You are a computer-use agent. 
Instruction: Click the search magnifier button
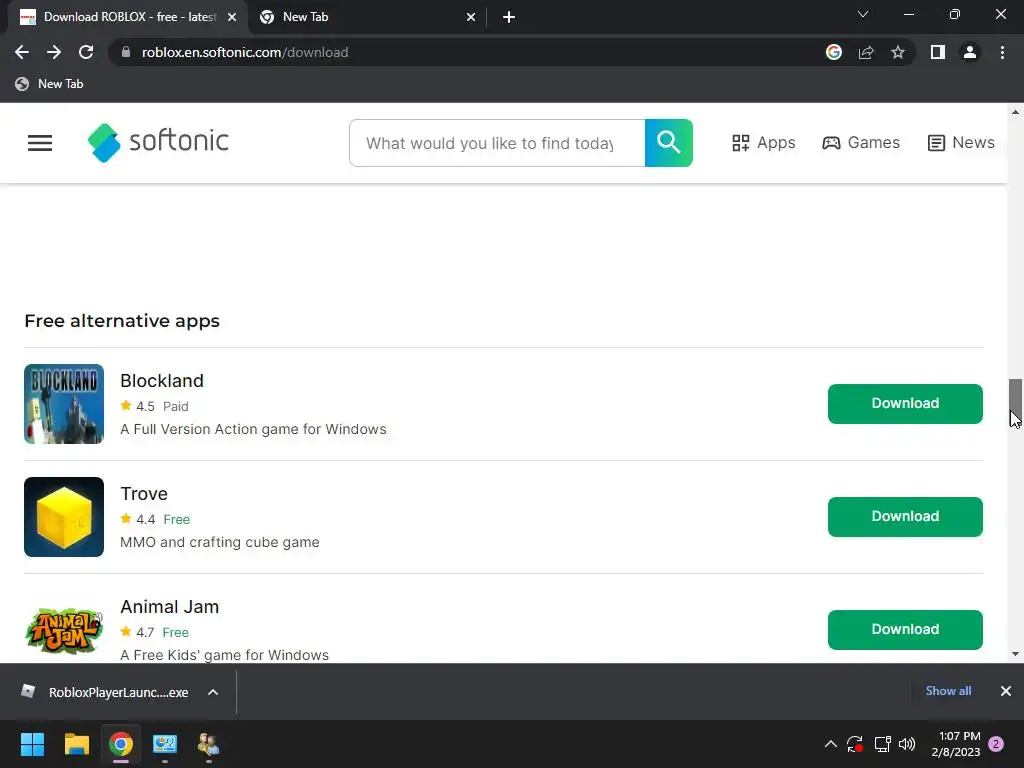tap(669, 142)
